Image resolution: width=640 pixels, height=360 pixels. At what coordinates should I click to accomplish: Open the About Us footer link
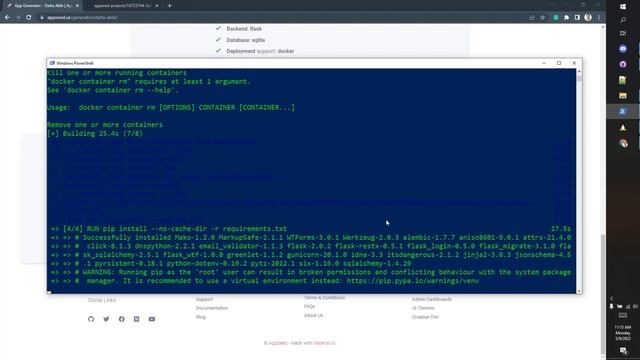313,316
